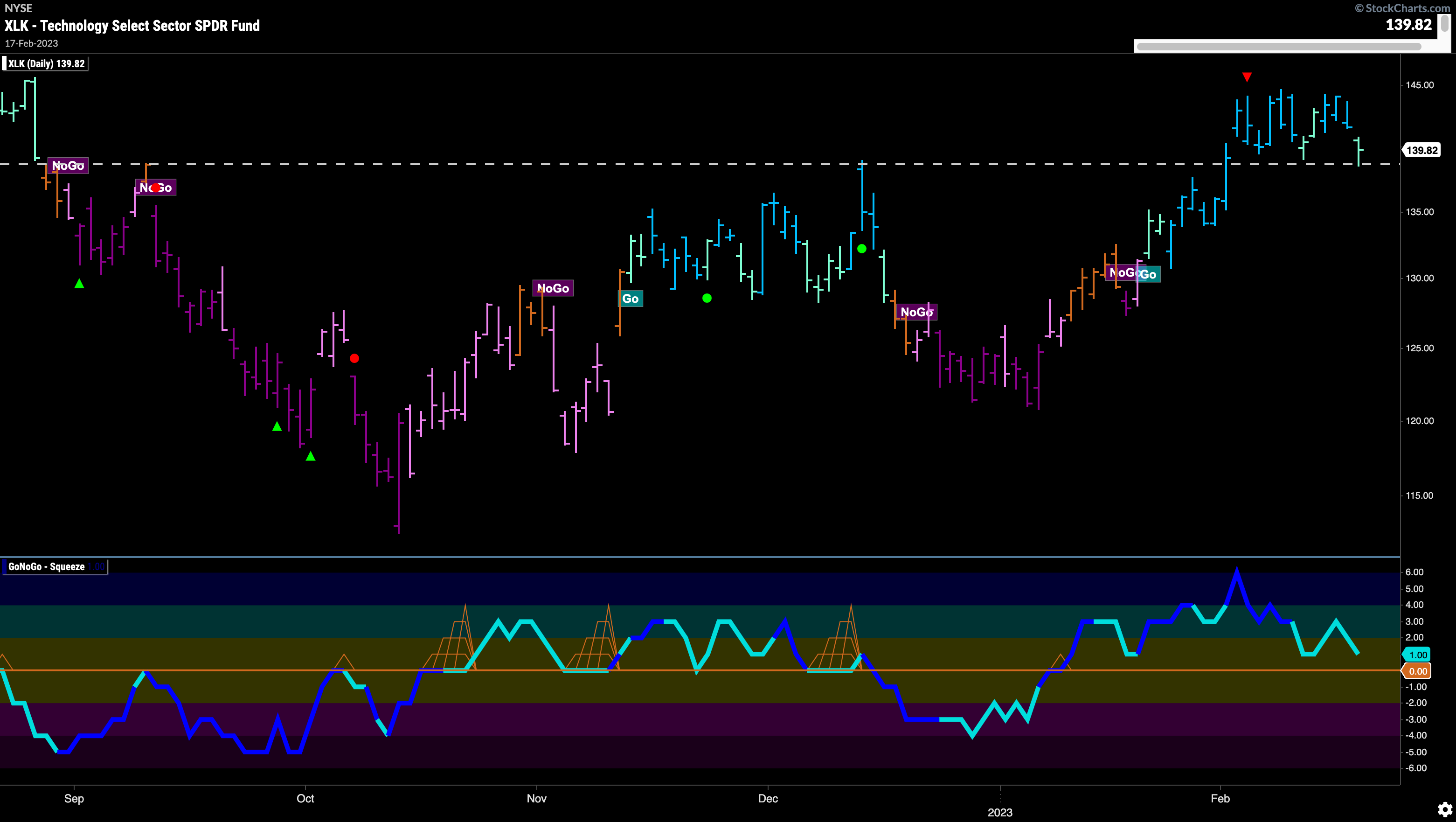Select XLK (Daily) 139.82 legend label

point(46,63)
